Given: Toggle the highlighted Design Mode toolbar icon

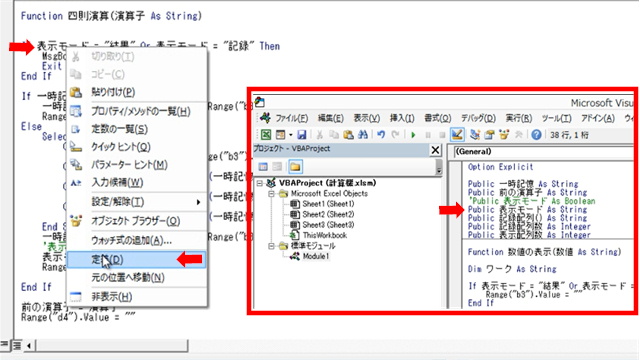Looking at the screenshot, I should pyautogui.click(x=457, y=134).
